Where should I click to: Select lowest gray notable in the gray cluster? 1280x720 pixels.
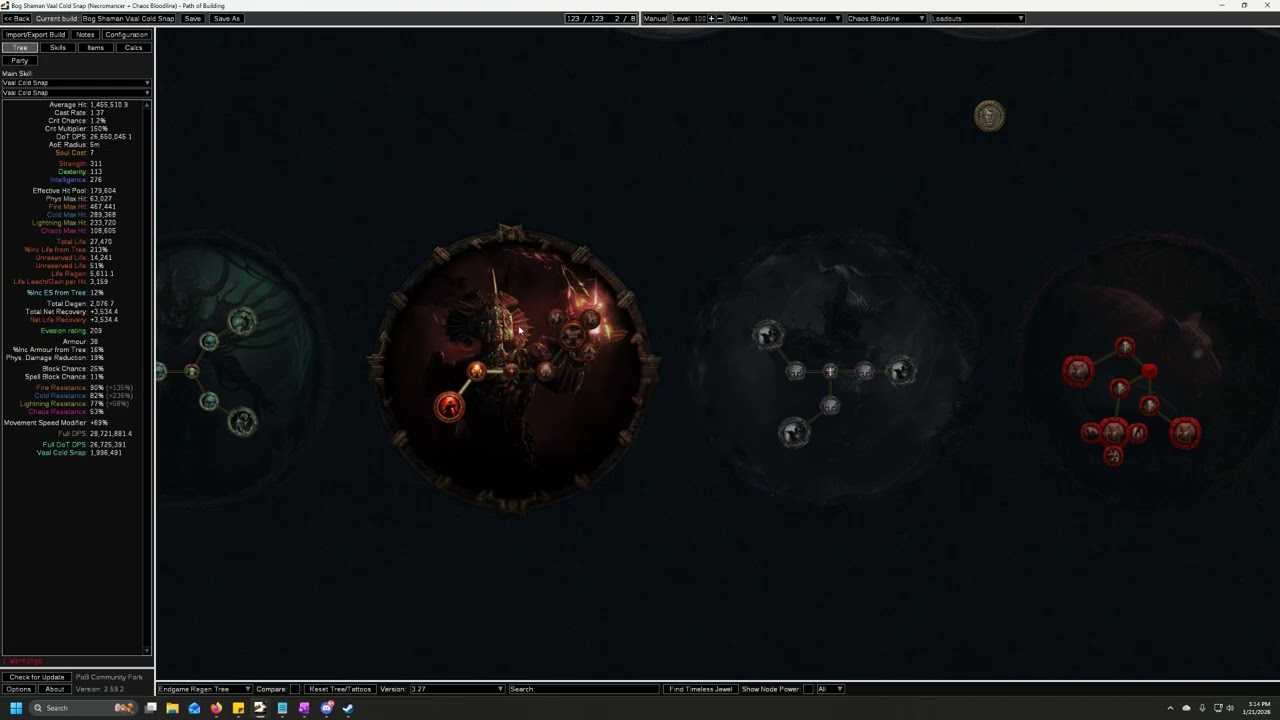[x=793, y=433]
